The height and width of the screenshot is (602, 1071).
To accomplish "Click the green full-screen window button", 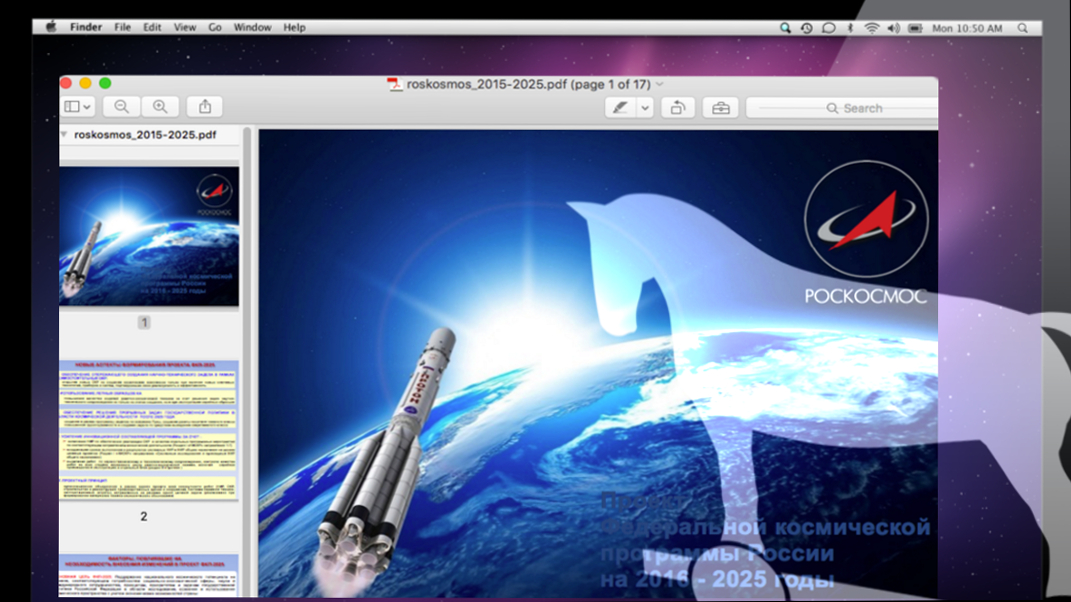I will click(x=105, y=83).
